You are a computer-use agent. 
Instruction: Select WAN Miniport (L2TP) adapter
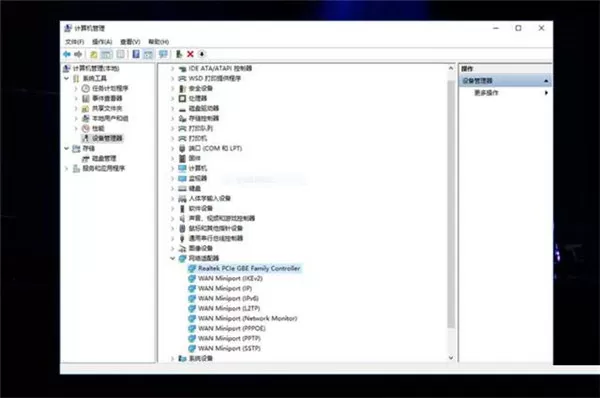point(229,308)
